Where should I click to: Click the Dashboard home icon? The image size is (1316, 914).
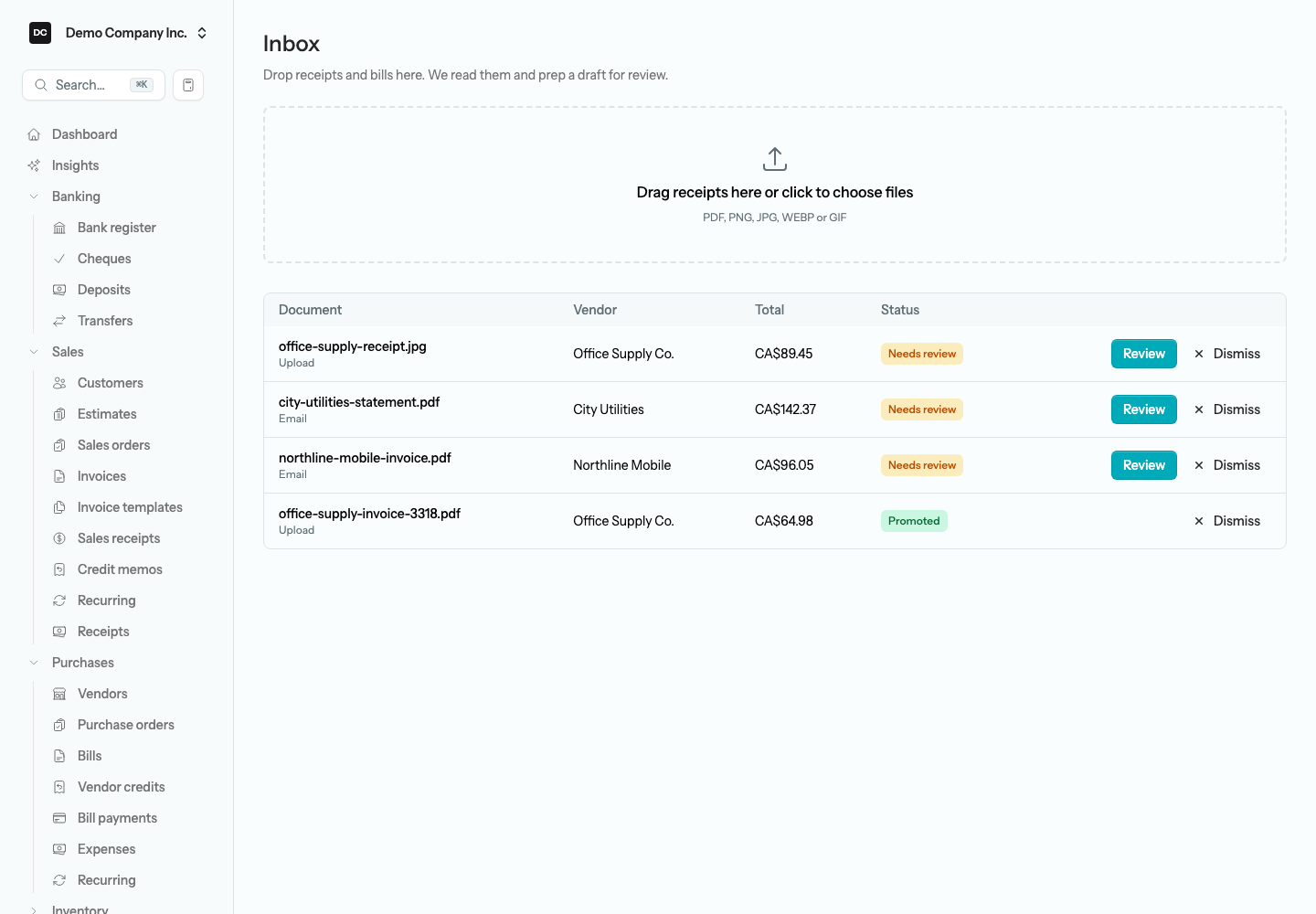point(34,134)
